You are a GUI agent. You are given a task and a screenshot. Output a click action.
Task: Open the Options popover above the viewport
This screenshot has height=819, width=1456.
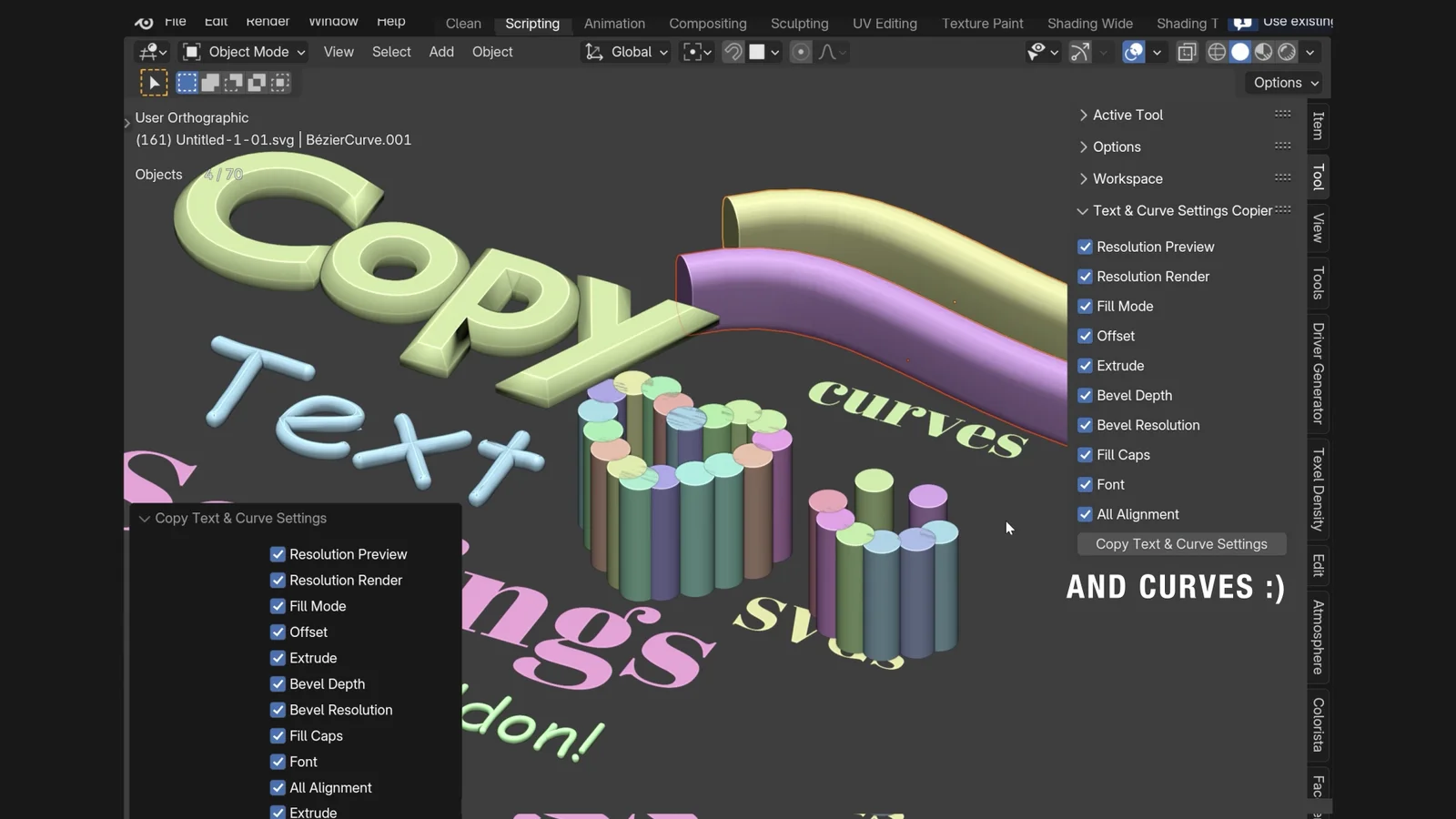click(1283, 82)
